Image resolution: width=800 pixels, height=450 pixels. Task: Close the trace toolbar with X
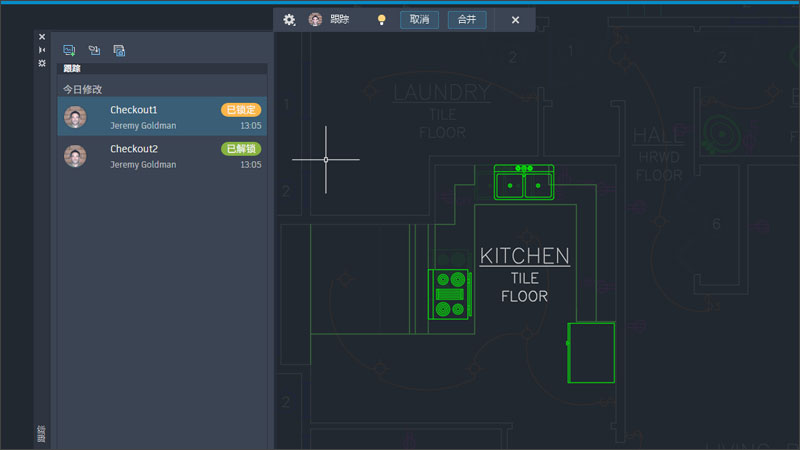(x=515, y=20)
